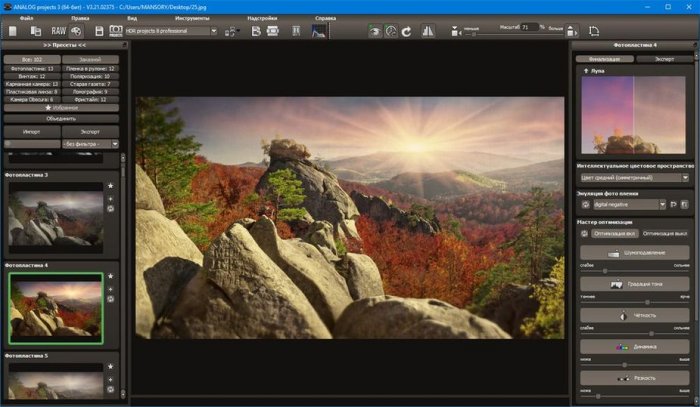Toggle the eye preview icon in toolbar

click(x=374, y=31)
